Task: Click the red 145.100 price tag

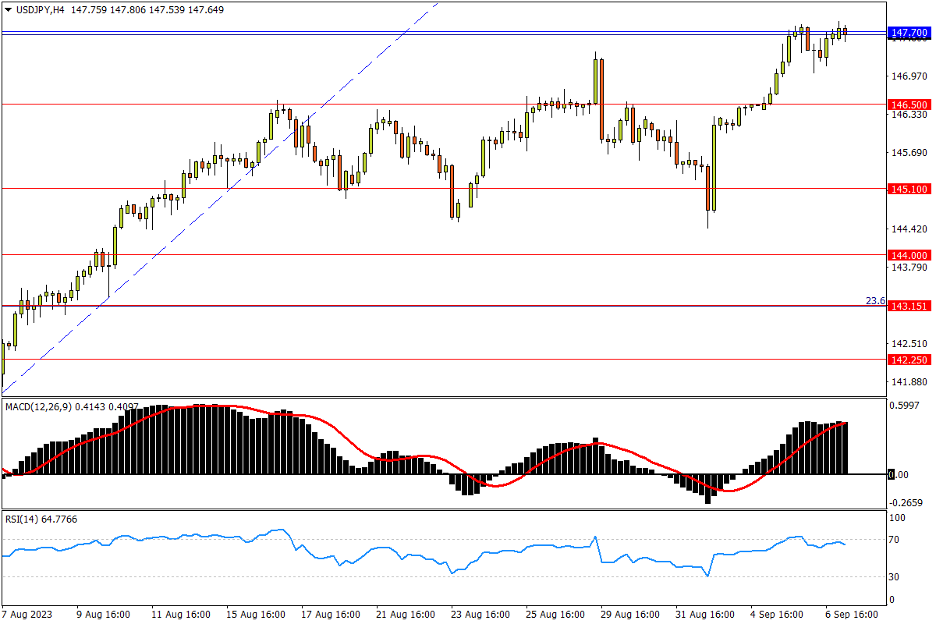Action: point(909,189)
